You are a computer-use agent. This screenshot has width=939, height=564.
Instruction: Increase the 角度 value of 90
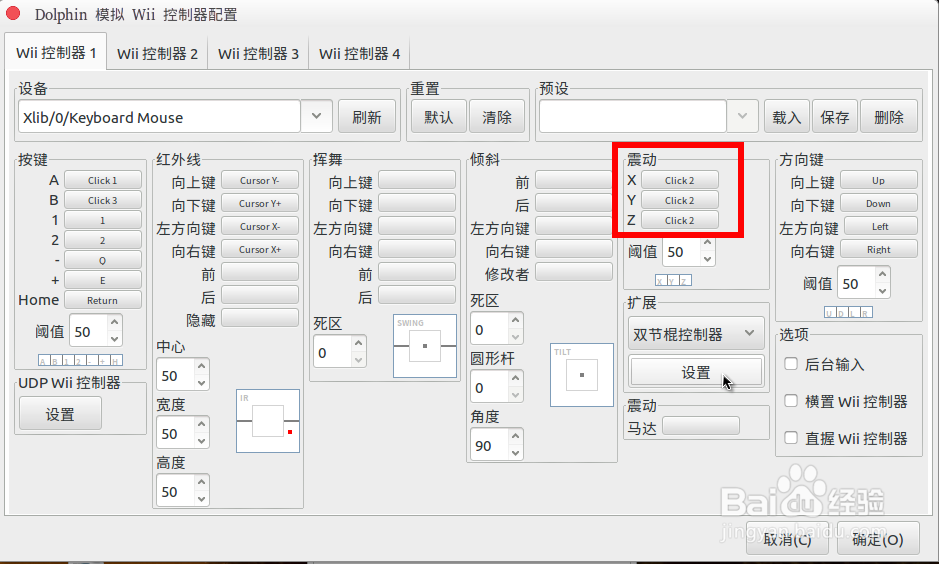coord(515,436)
